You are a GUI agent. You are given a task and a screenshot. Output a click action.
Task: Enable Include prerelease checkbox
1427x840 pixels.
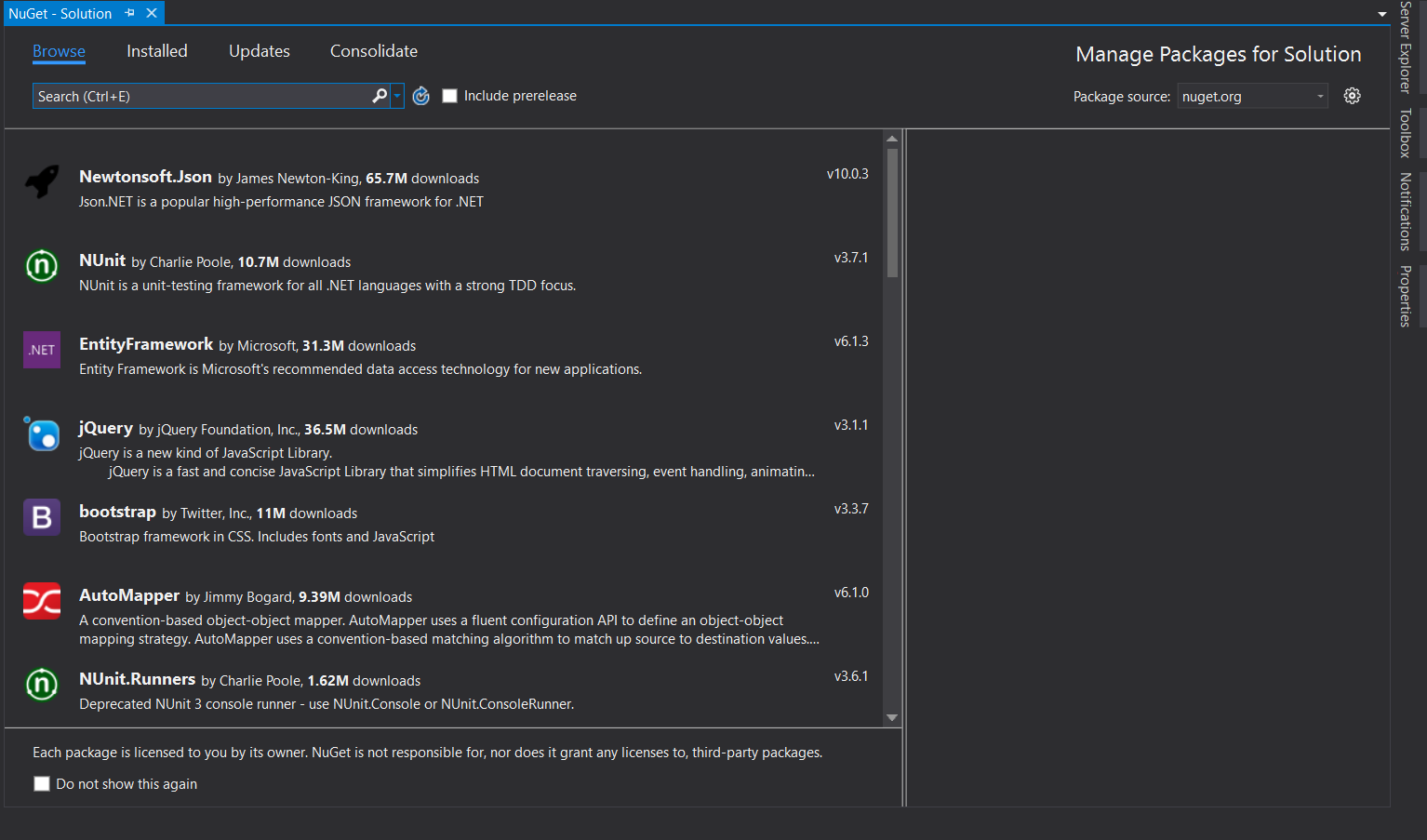(450, 96)
